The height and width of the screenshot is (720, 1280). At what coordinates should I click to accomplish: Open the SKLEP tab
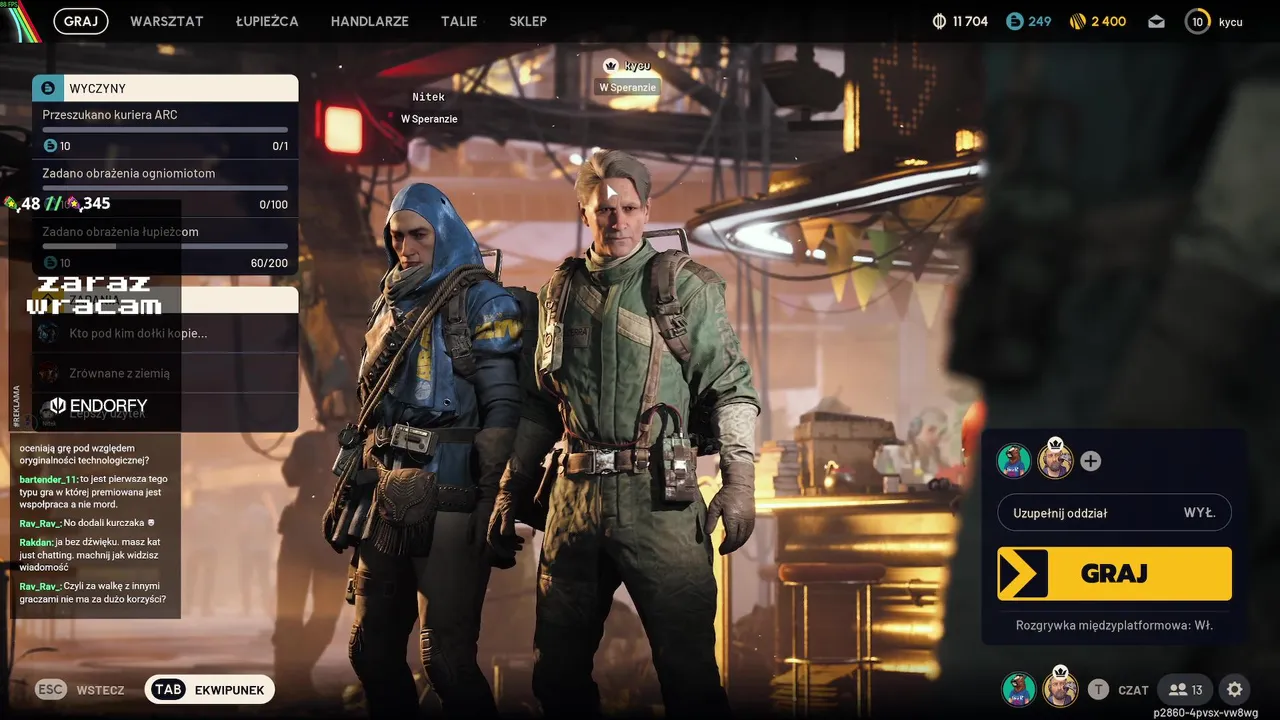[528, 21]
